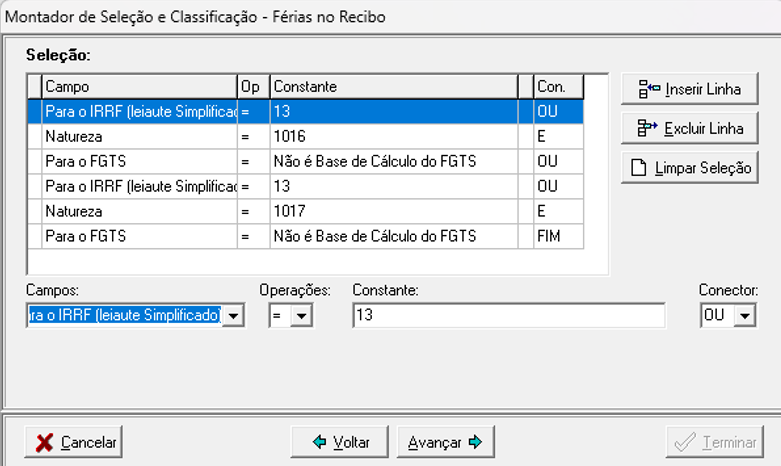Click the Voltar left arrow icon
The height and width of the screenshot is (466, 781).
(319, 442)
